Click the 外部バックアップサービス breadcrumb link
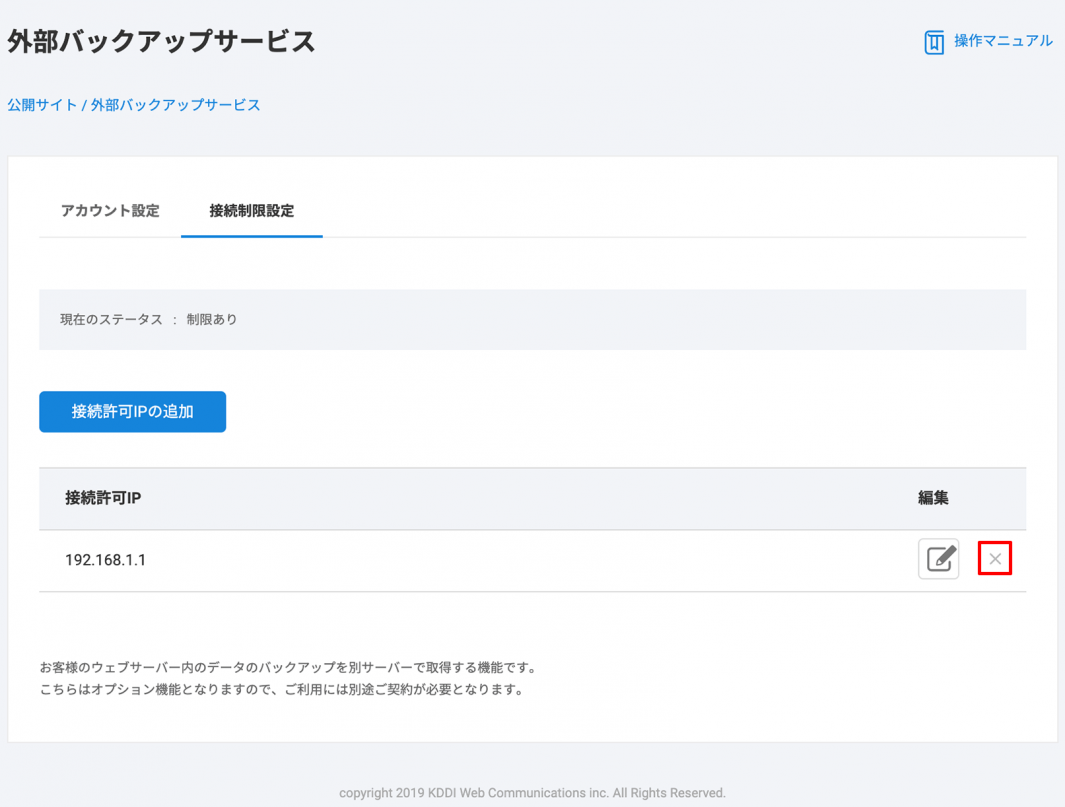The height and width of the screenshot is (807, 1065). point(176,105)
